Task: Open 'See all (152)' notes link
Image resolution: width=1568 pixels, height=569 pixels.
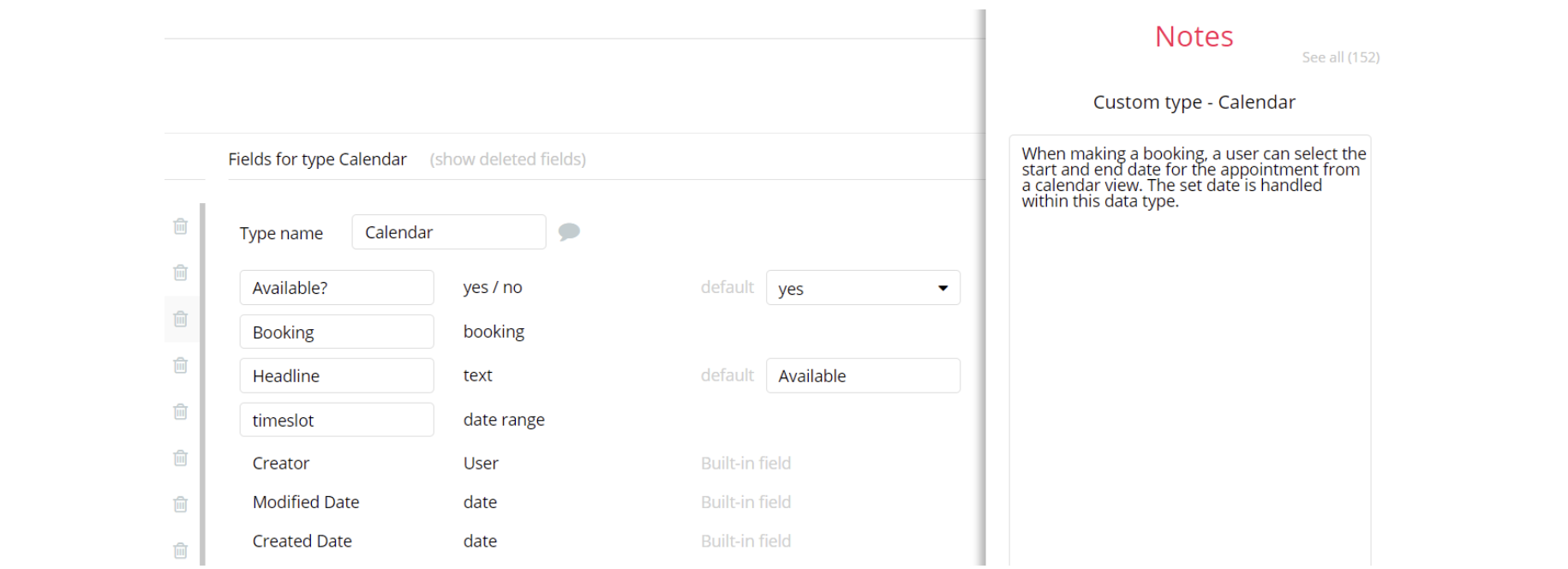Action: tap(1340, 57)
